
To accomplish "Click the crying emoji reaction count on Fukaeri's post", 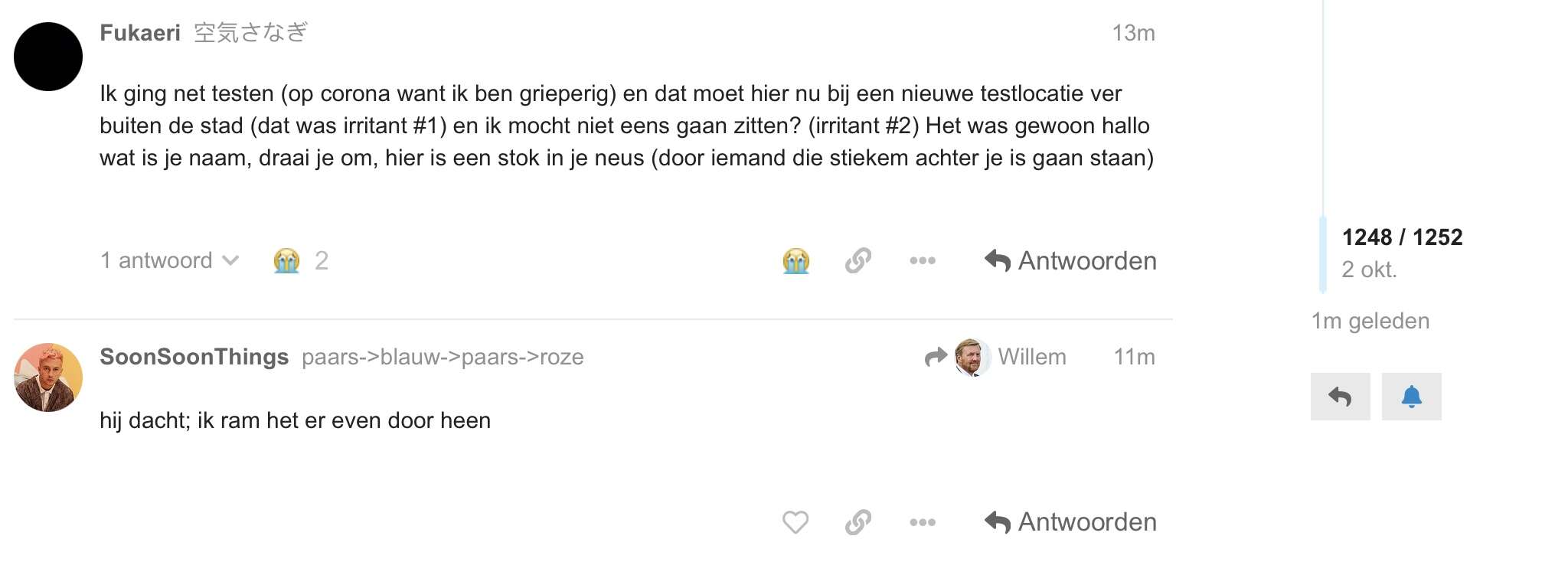I will click(301, 261).
